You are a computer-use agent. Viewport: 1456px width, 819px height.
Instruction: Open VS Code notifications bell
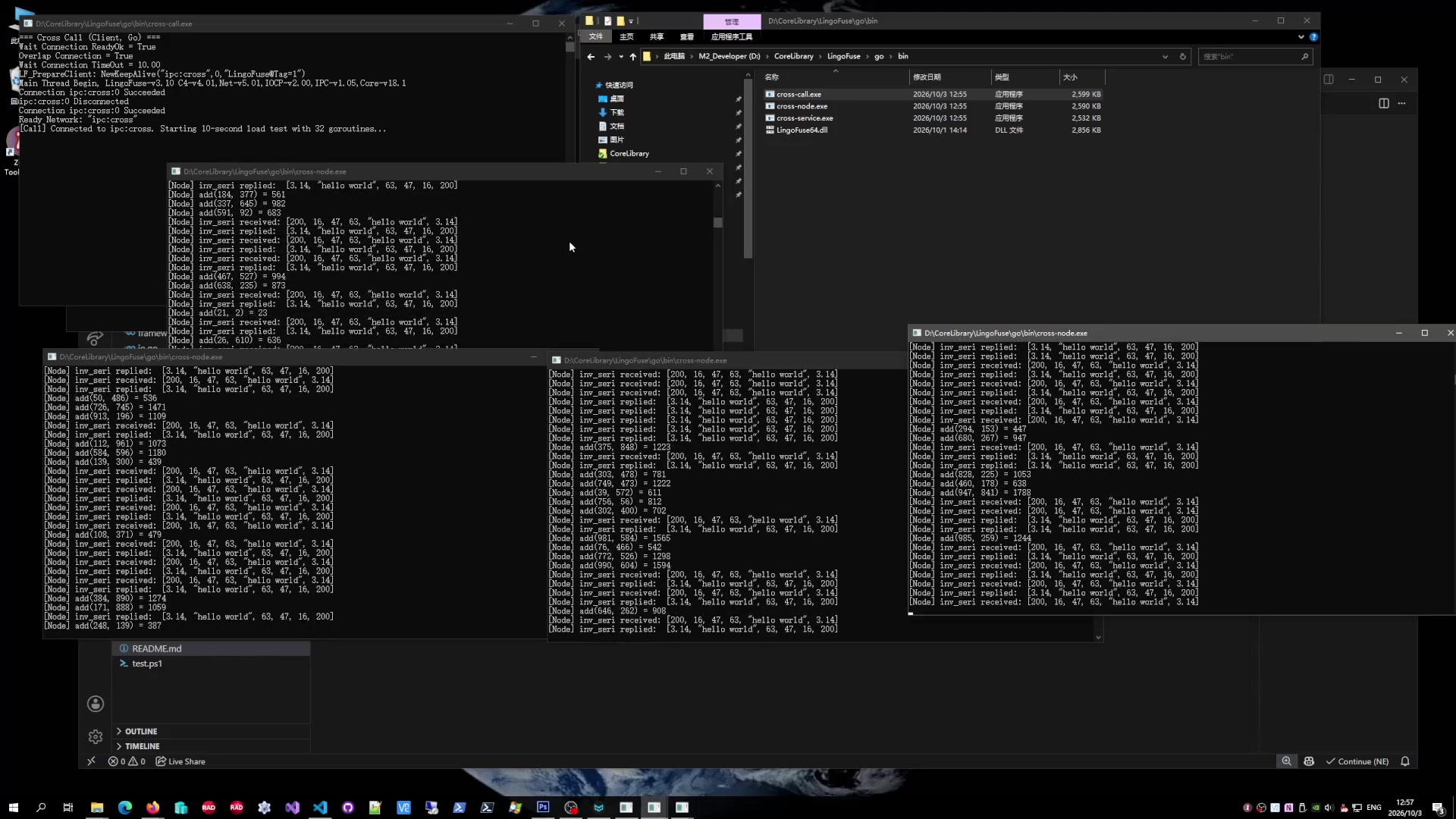tap(1405, 761)
